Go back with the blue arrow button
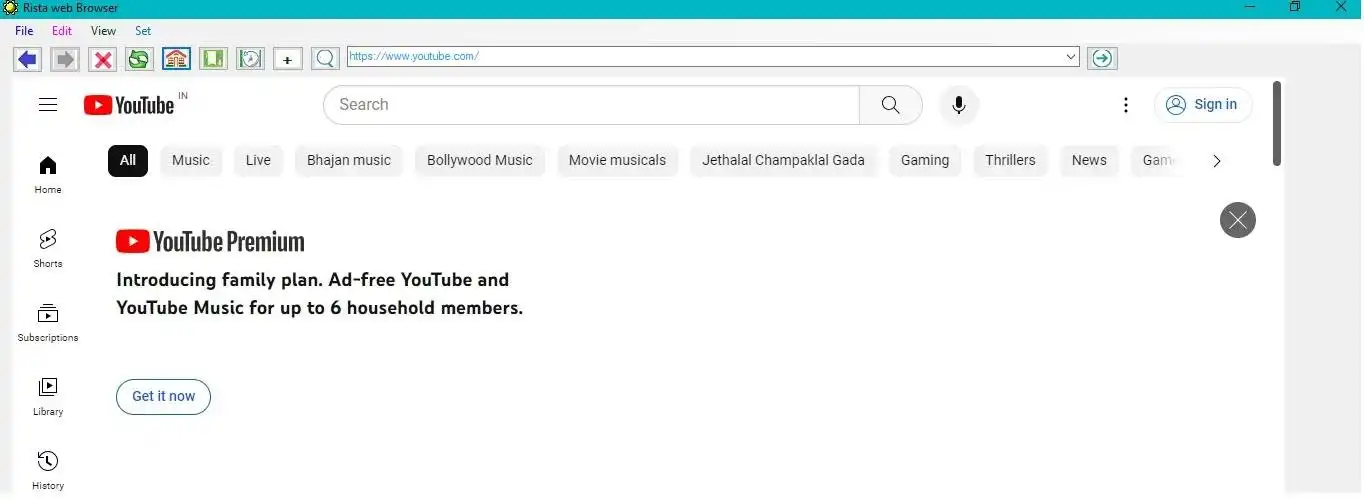This screenshot has width=1364, height=501. click(27, 59)
